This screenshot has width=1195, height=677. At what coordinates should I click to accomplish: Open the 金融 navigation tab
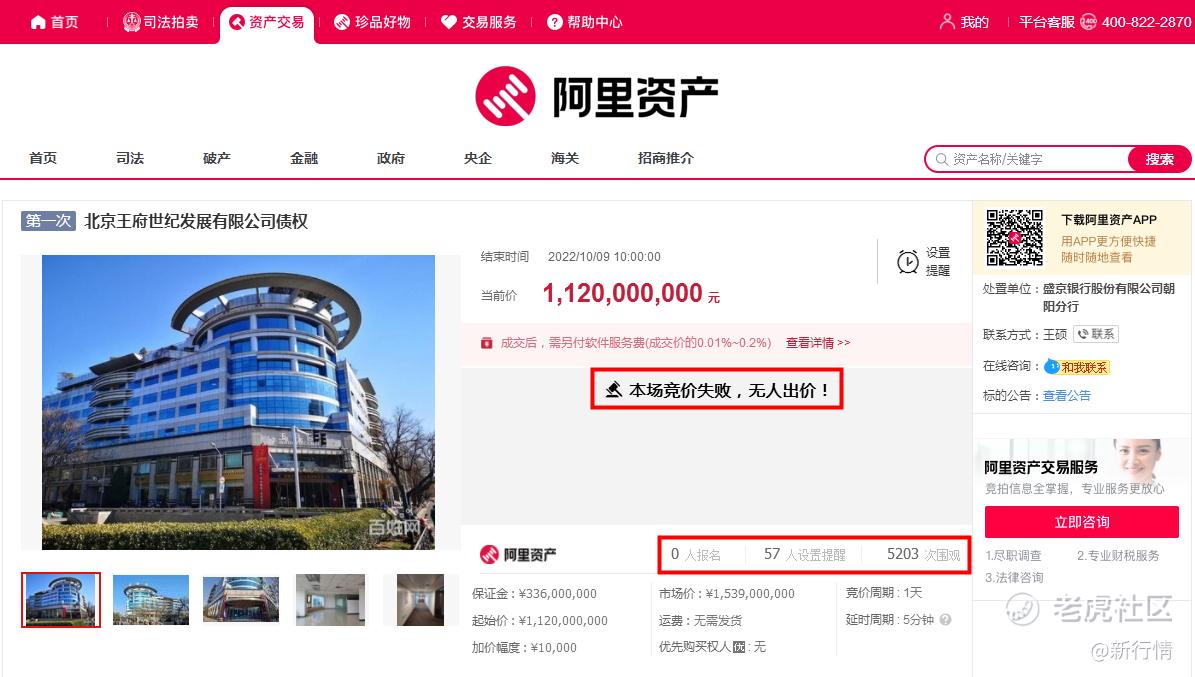303,158
